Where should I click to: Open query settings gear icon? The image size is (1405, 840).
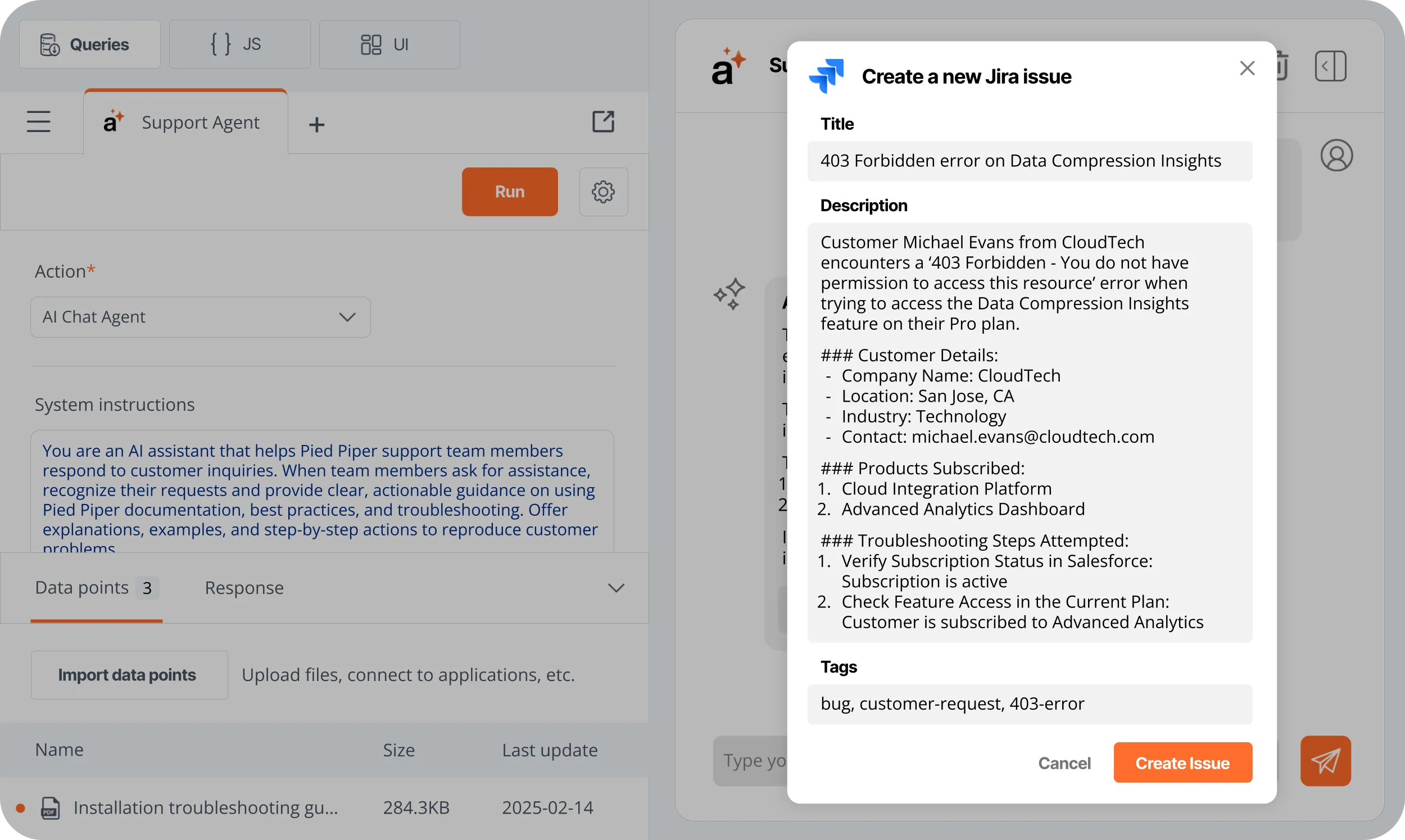click(x=604, y=192)
